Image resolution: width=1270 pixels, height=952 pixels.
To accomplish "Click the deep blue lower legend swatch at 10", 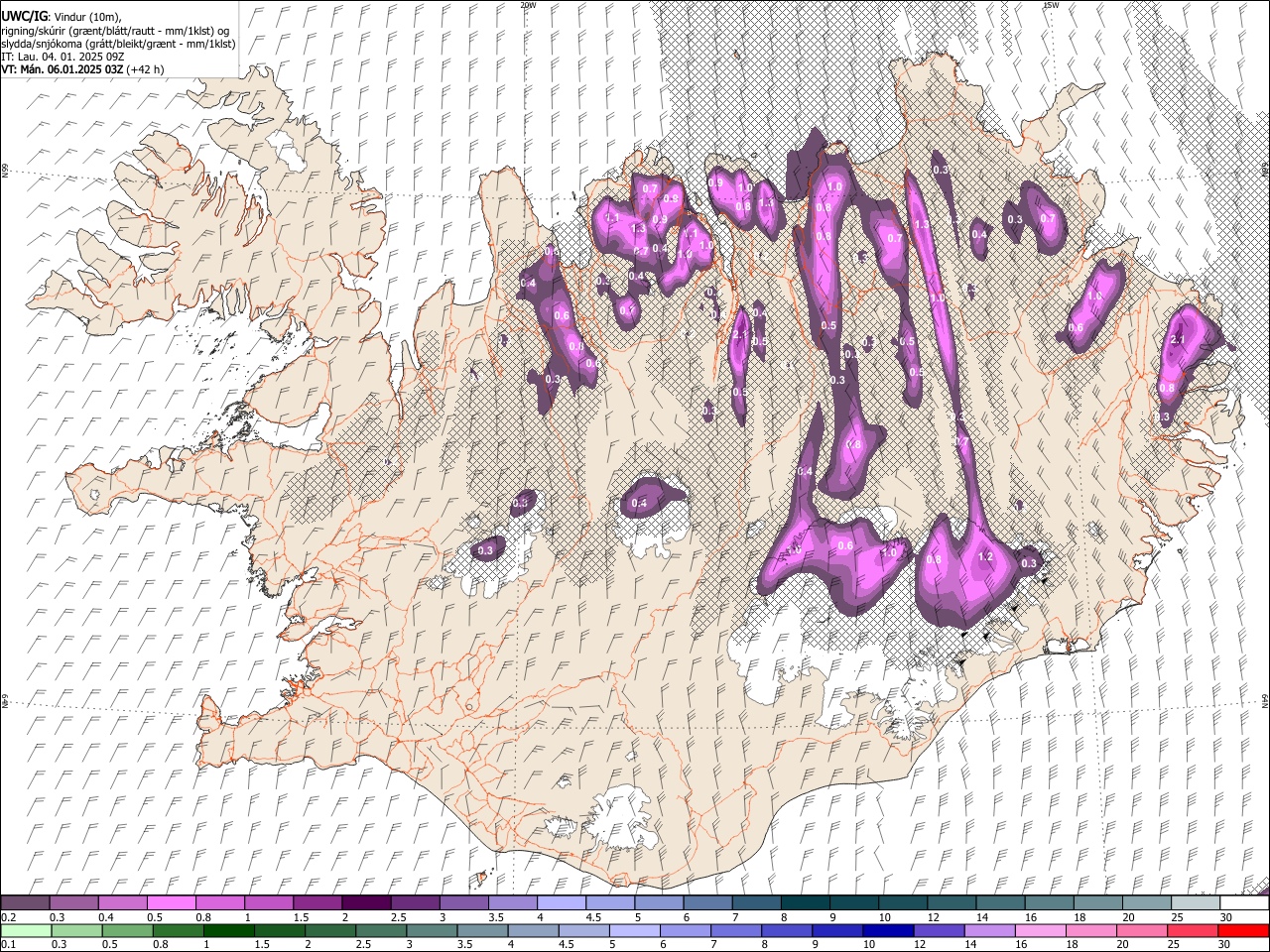I will pyautogui.click(x=888, y=931).
